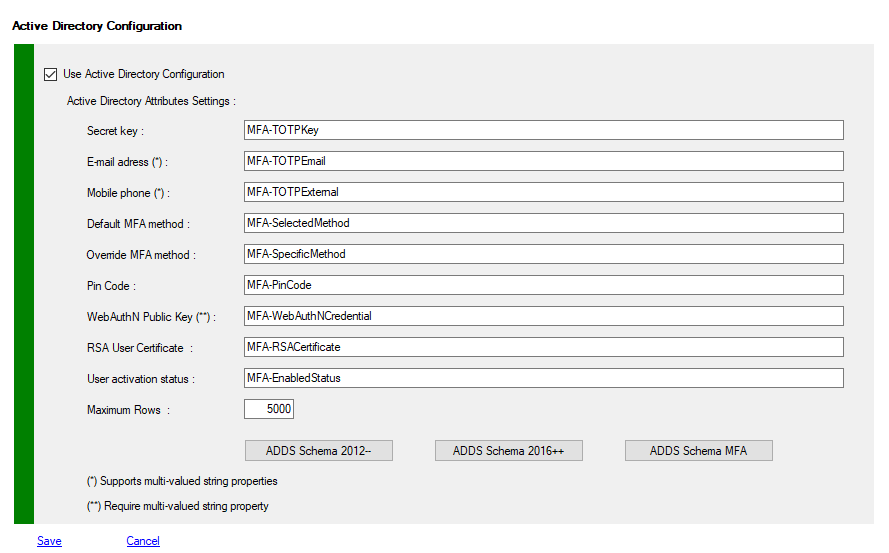Click into the Pin Code field

tap(543, 285)
